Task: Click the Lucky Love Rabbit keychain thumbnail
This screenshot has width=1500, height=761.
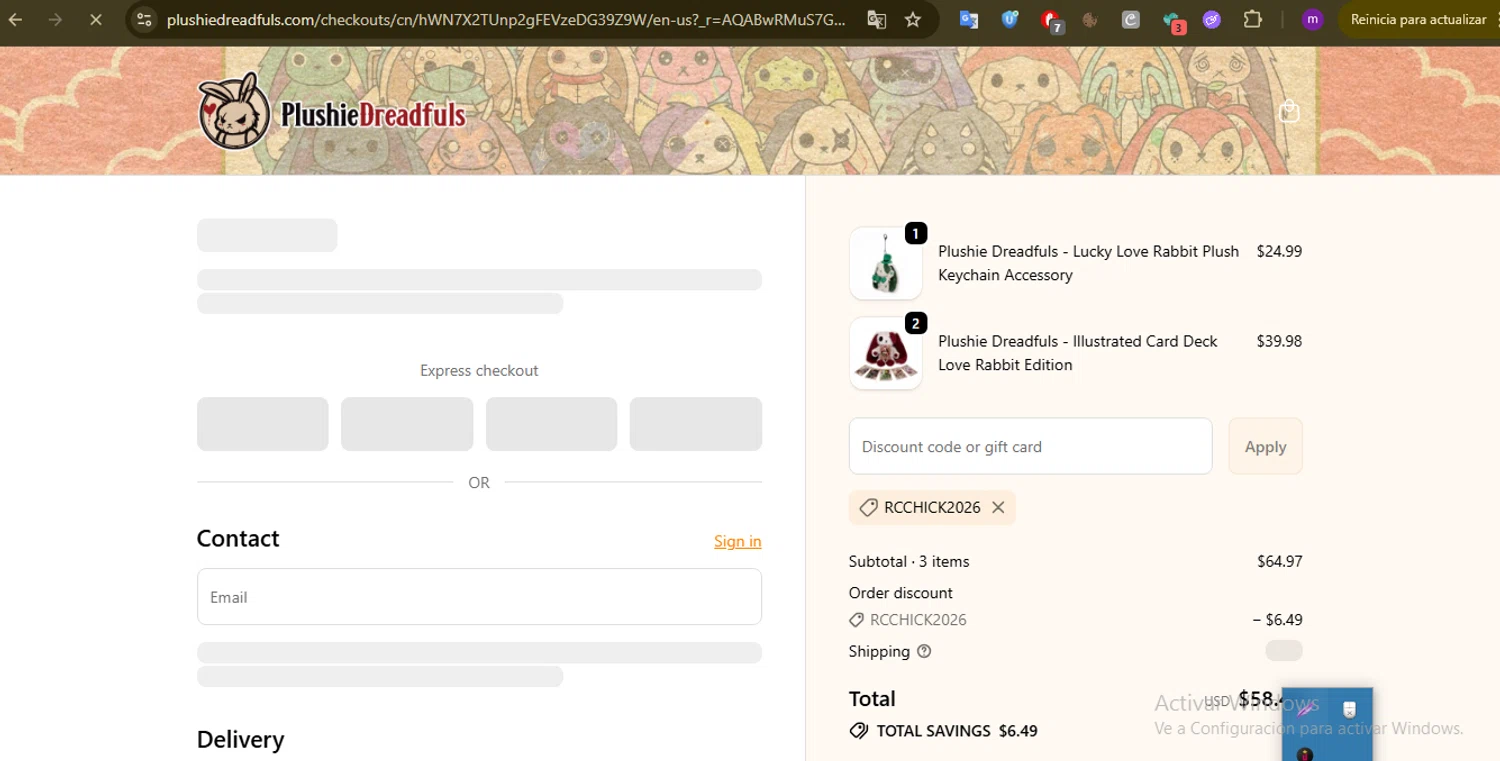Action: point(885,263)
